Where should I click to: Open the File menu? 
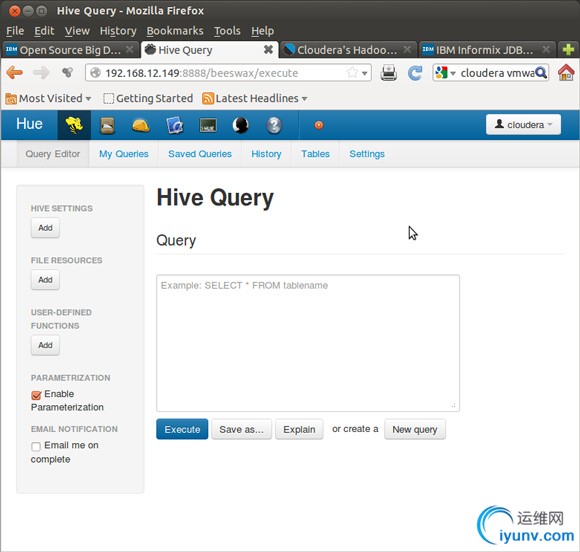point(15,31)
